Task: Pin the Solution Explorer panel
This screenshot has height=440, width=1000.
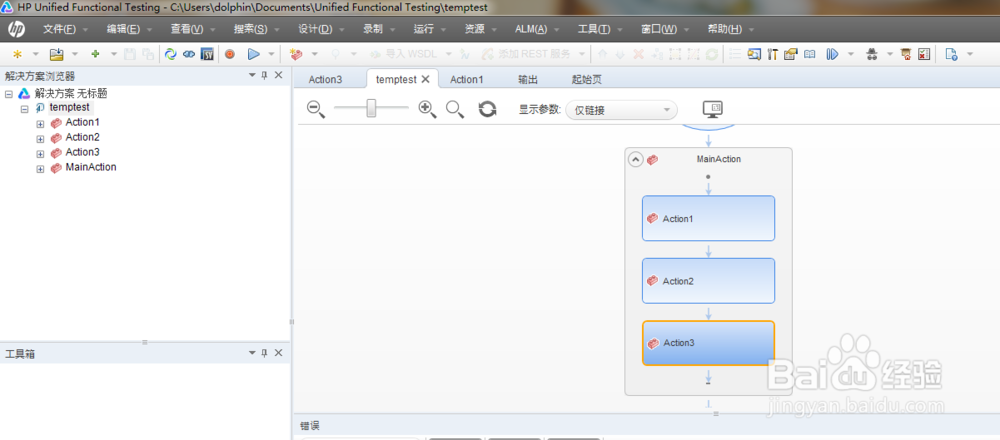Action: pos(264,75)
